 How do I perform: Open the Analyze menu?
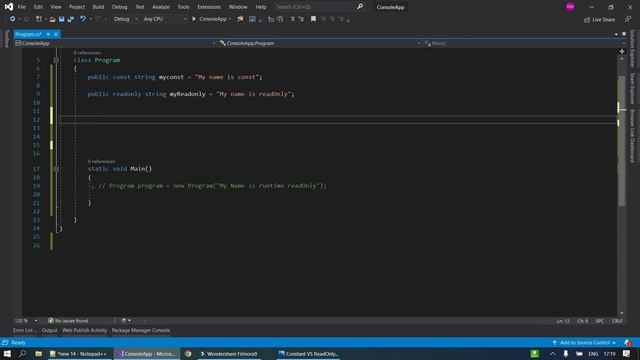161,7
